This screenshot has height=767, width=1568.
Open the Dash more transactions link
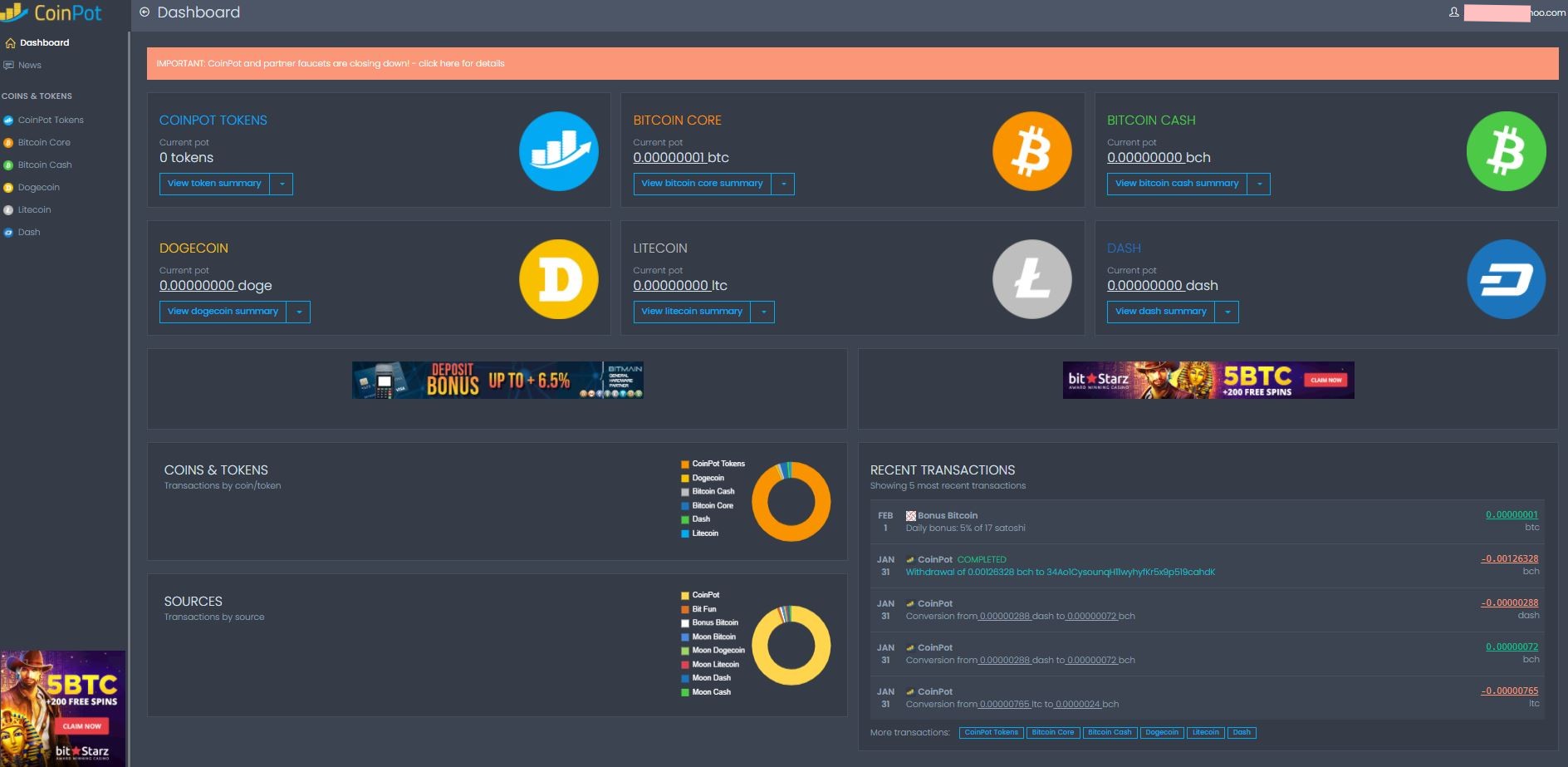pos(1242,733)
